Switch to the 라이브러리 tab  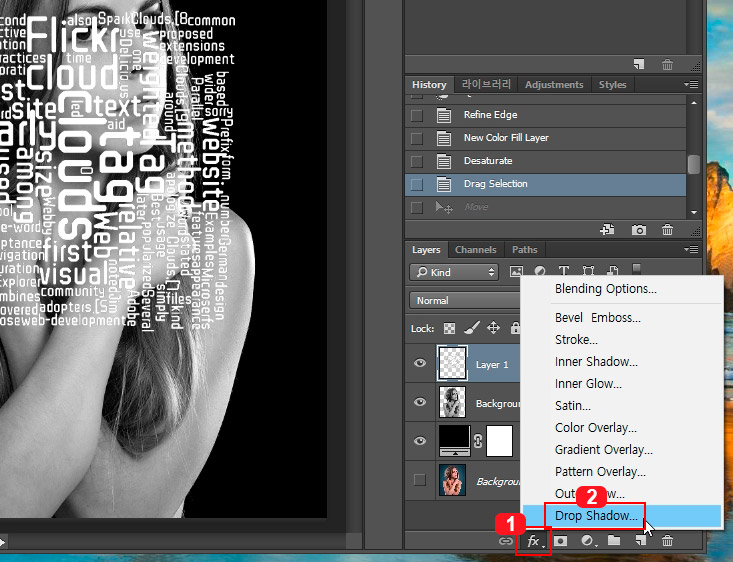[486, 85]
